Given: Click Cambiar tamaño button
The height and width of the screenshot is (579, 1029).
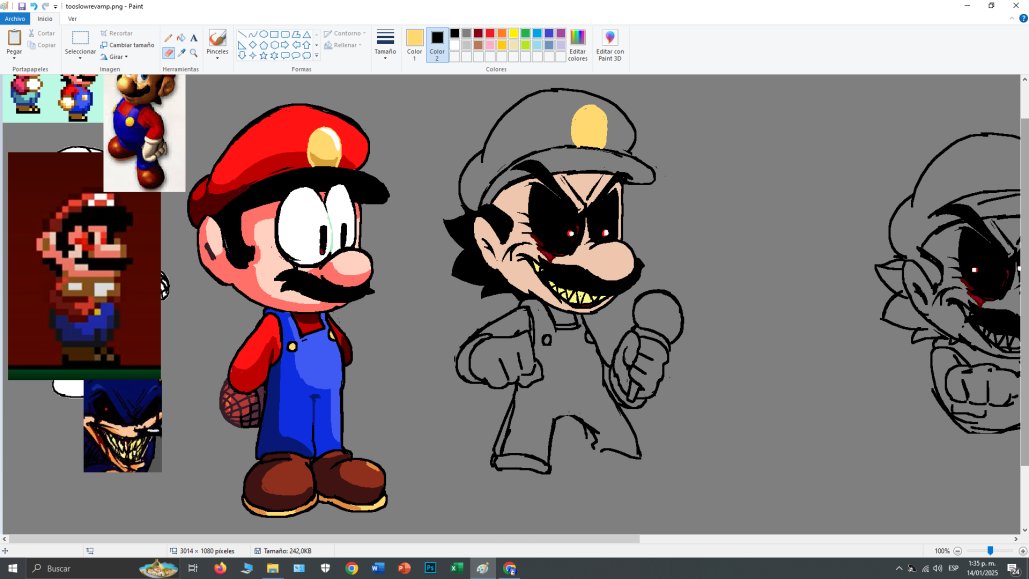Looking at the screenshot, I should pyautogui.click(x=127, y=45).
